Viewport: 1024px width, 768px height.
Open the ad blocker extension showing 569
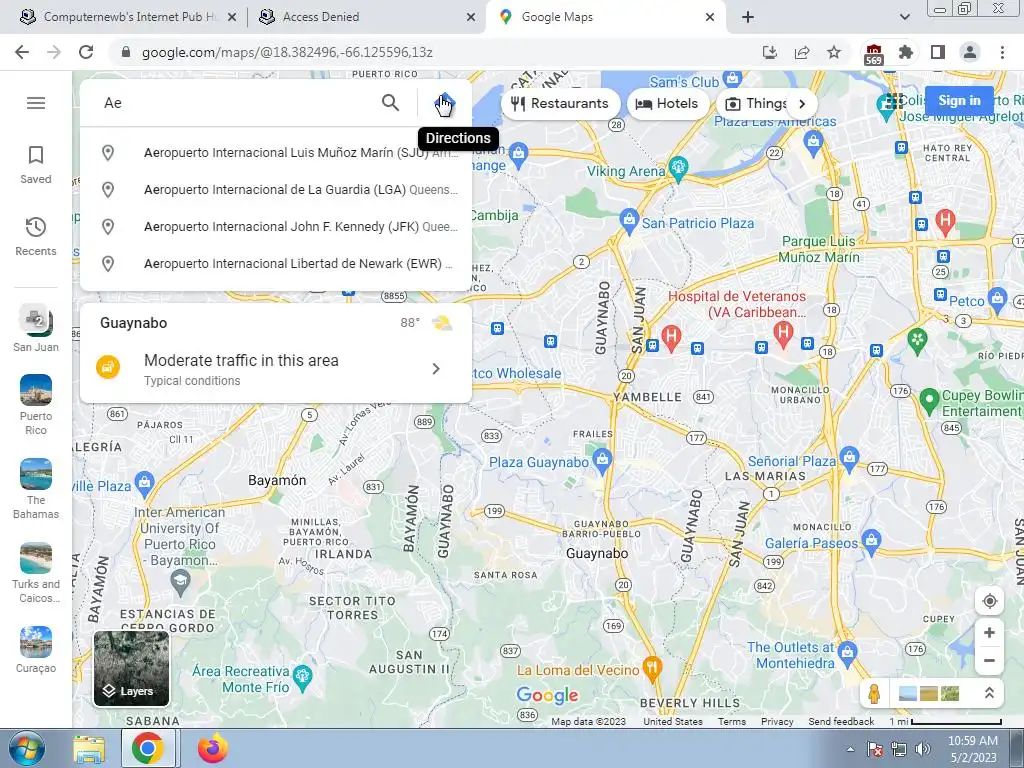873,54
